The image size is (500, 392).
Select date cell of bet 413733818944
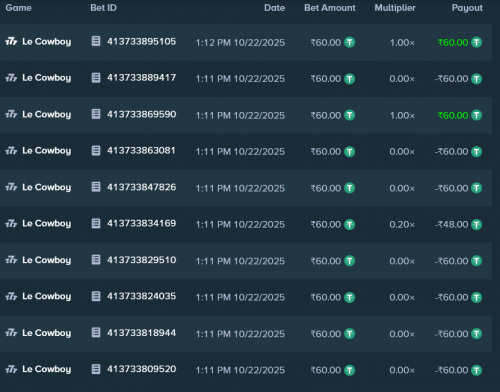(240, 334)
